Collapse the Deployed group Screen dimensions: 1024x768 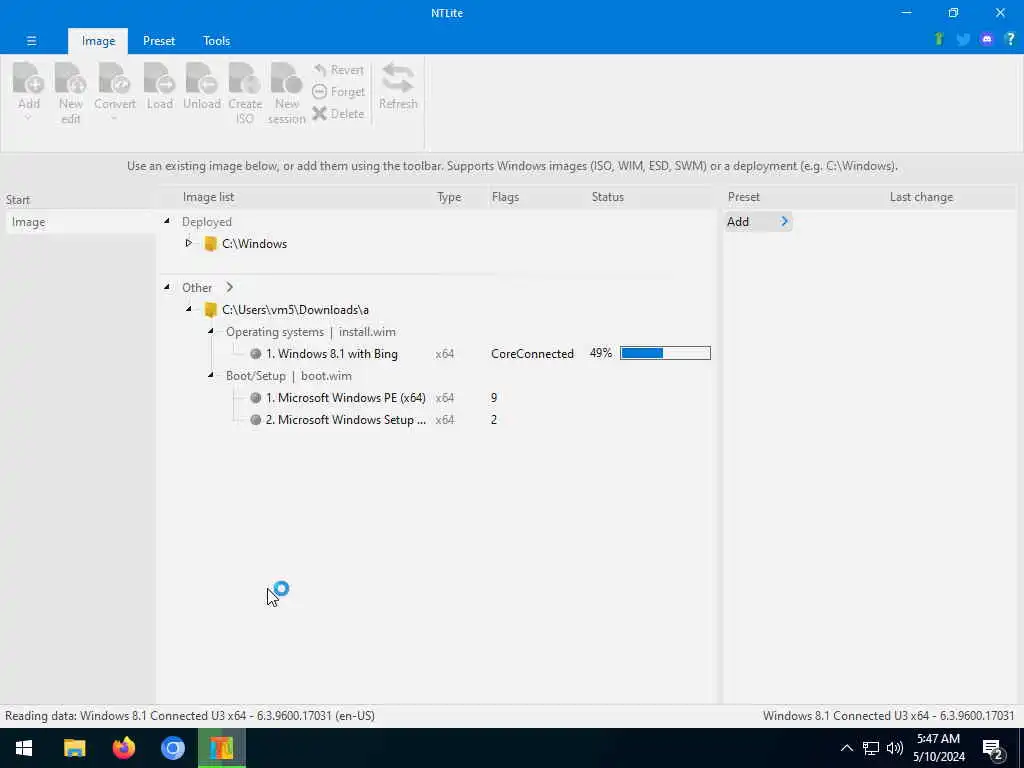click(x=167, y=221)
